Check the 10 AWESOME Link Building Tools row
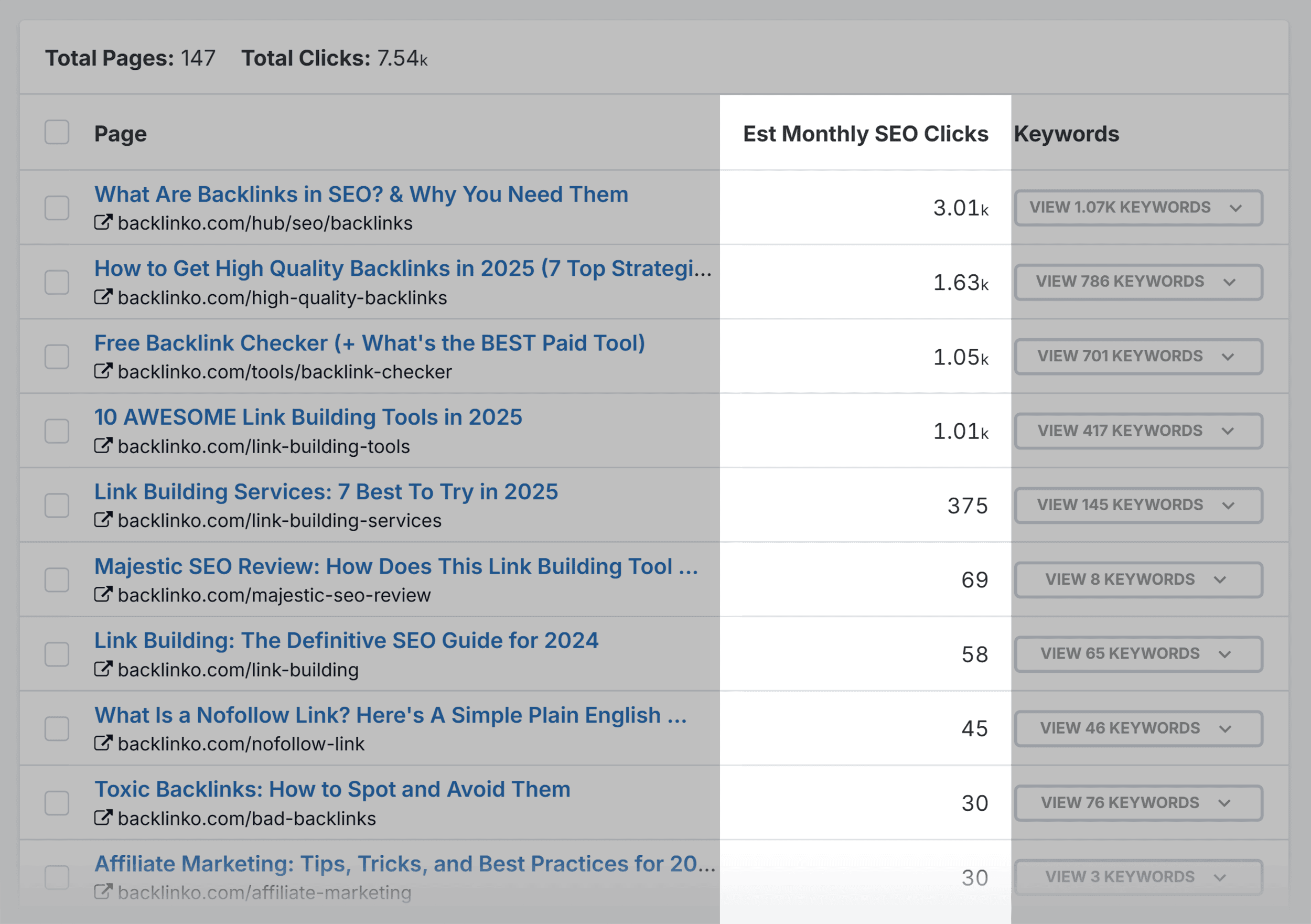 click(57, 431)
